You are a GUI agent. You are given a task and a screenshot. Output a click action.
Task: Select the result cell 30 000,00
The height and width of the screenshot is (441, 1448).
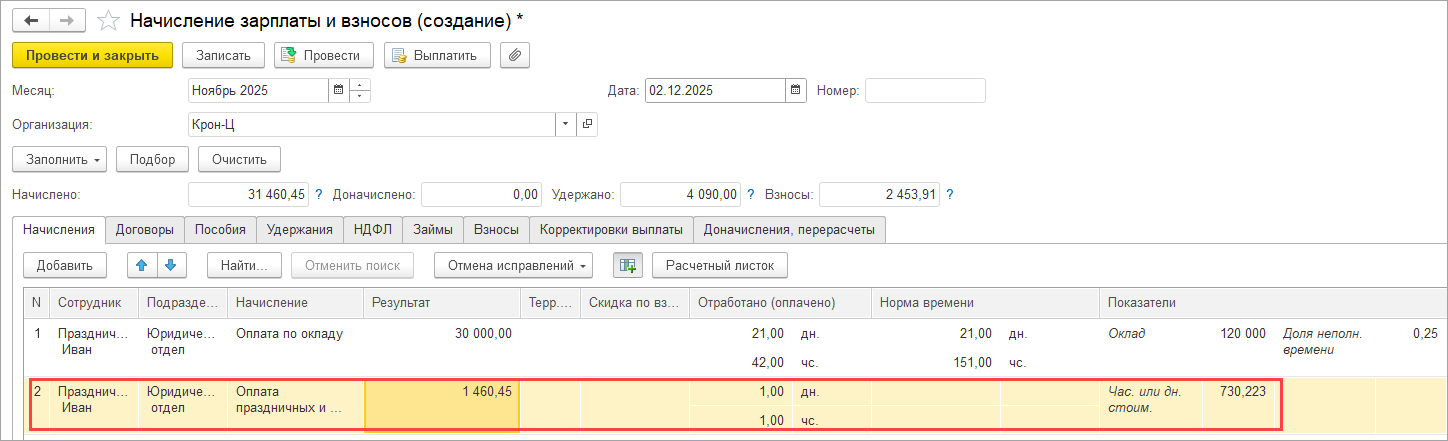pos(441,347)
